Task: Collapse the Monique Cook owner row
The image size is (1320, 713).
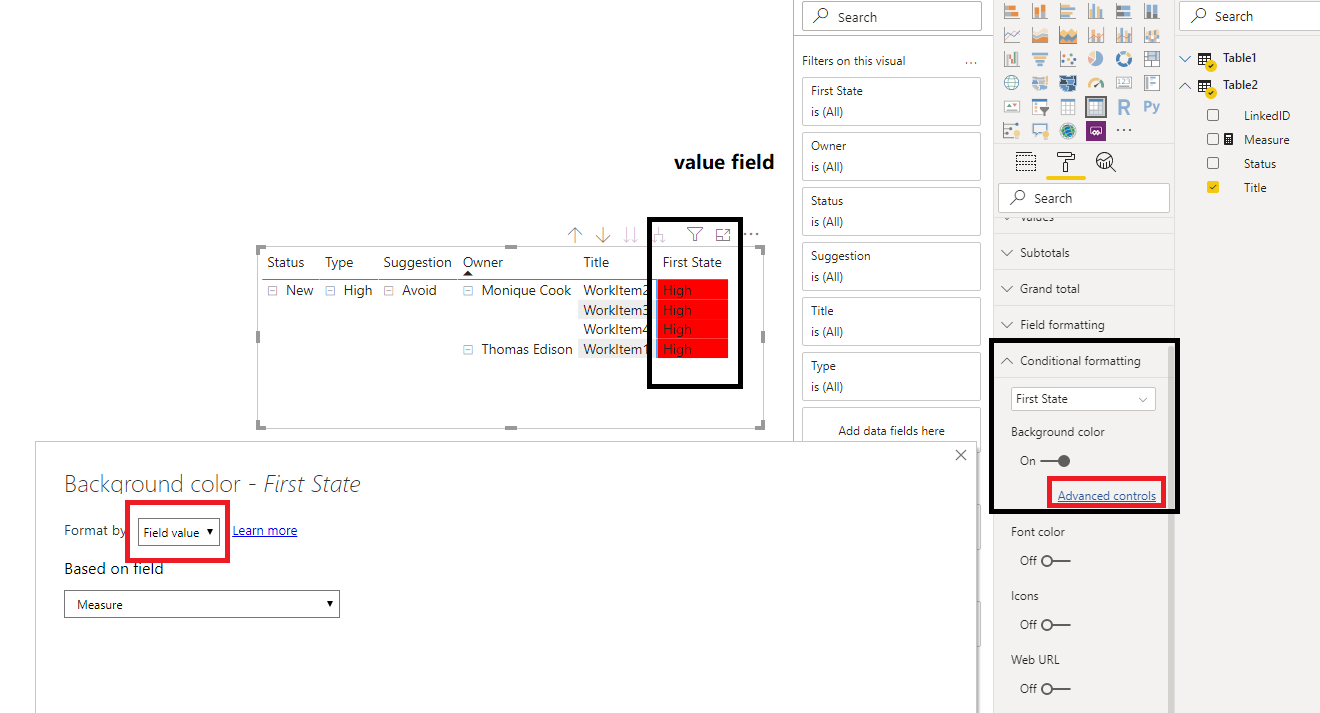Action: (x=467, y=291)
